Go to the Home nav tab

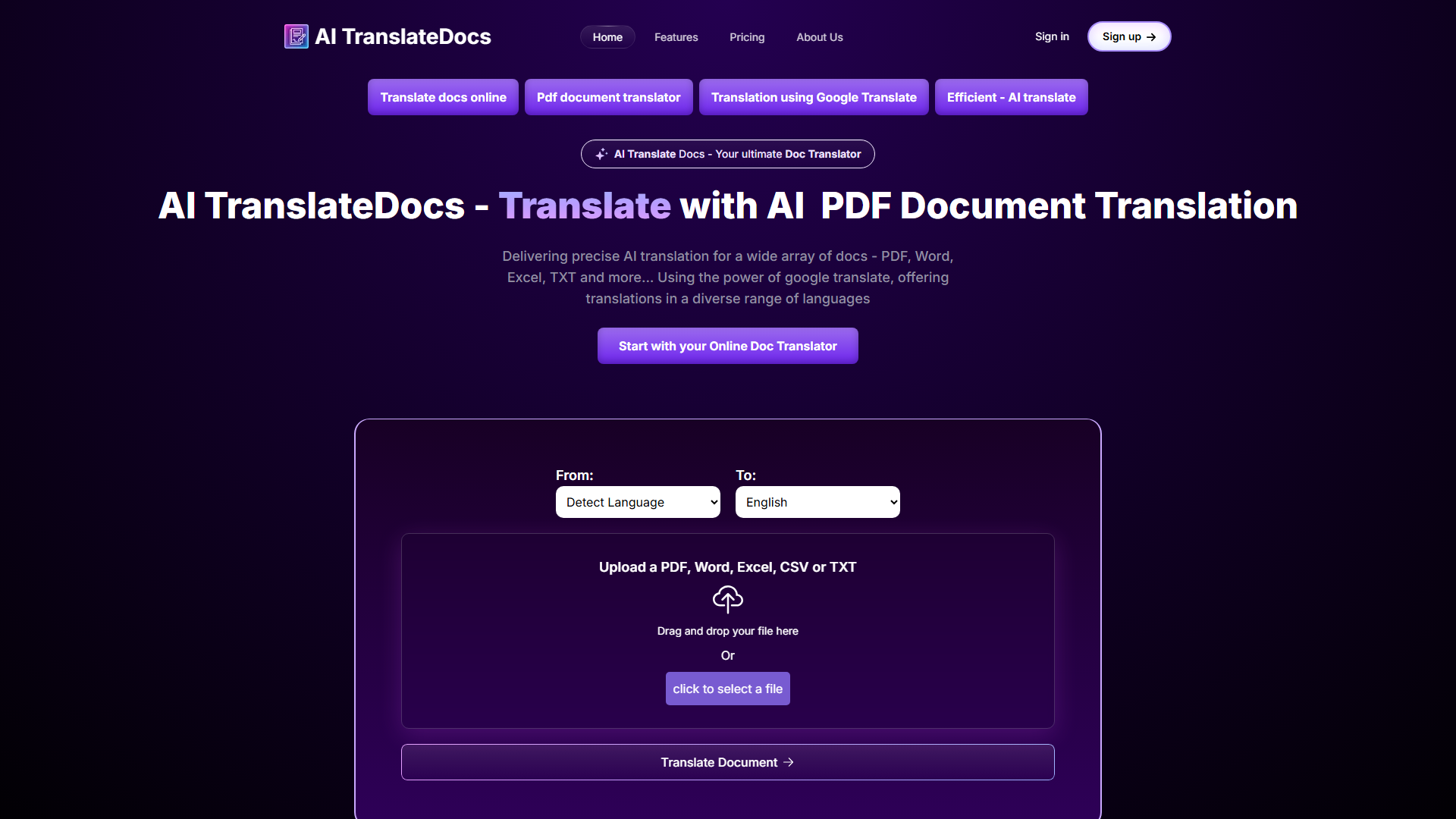607,37
